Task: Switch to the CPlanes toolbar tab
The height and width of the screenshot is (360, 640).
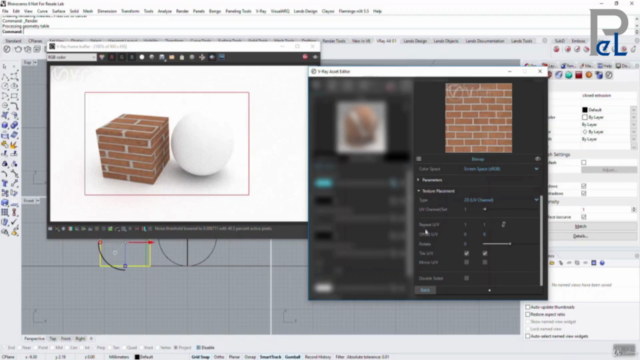Action: click(35, 41)
